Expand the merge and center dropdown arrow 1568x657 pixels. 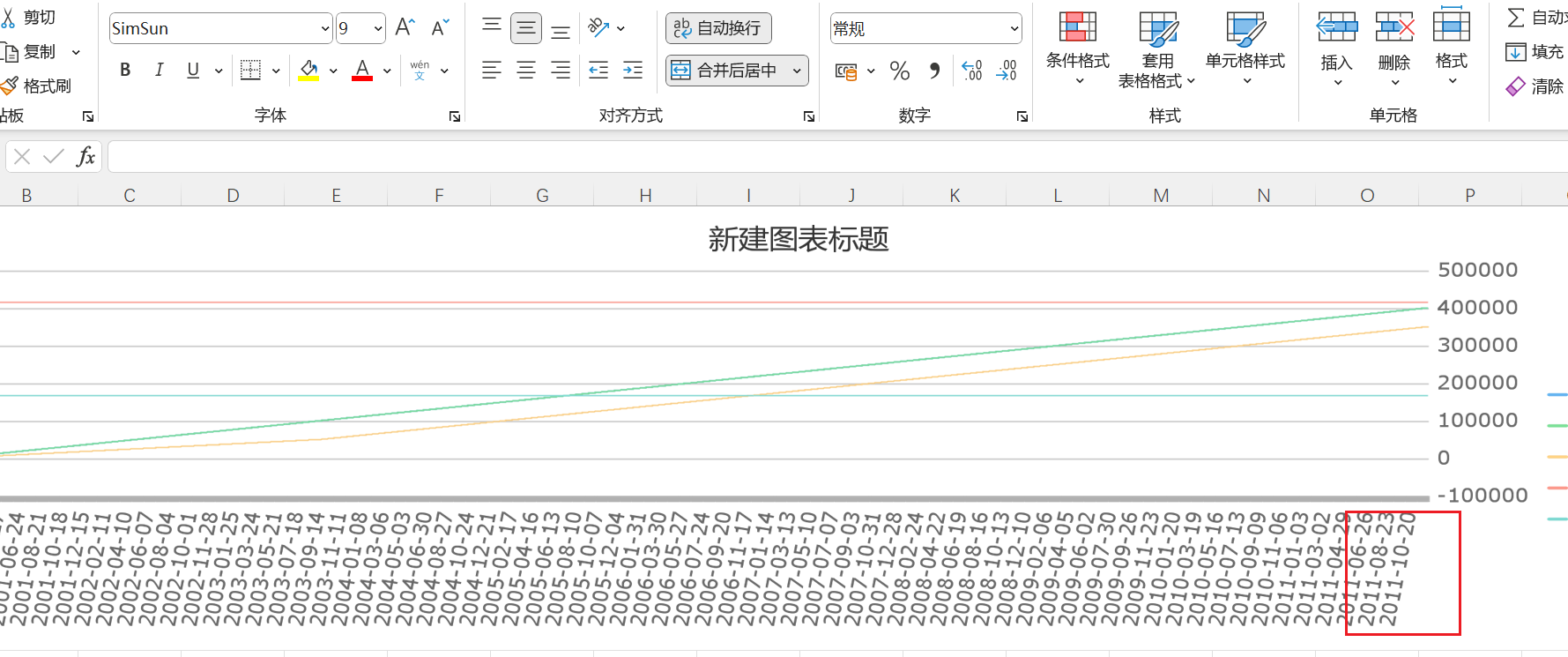pos(797,71)
